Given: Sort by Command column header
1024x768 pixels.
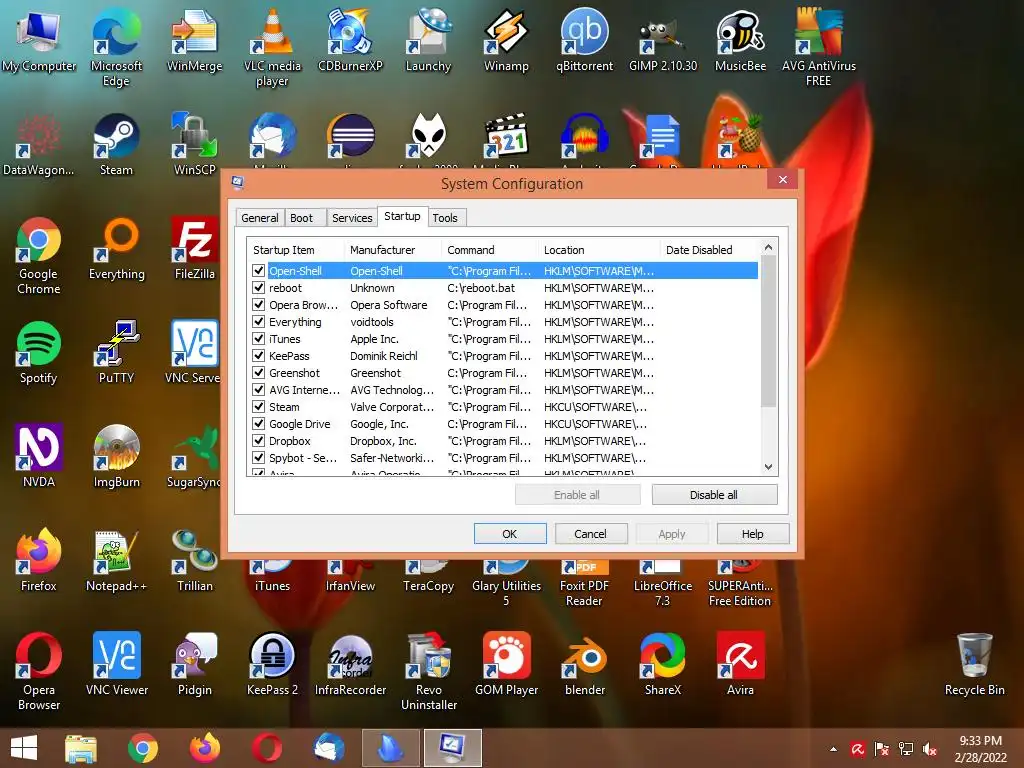Looking at the screenshot, I should point(490,249).
